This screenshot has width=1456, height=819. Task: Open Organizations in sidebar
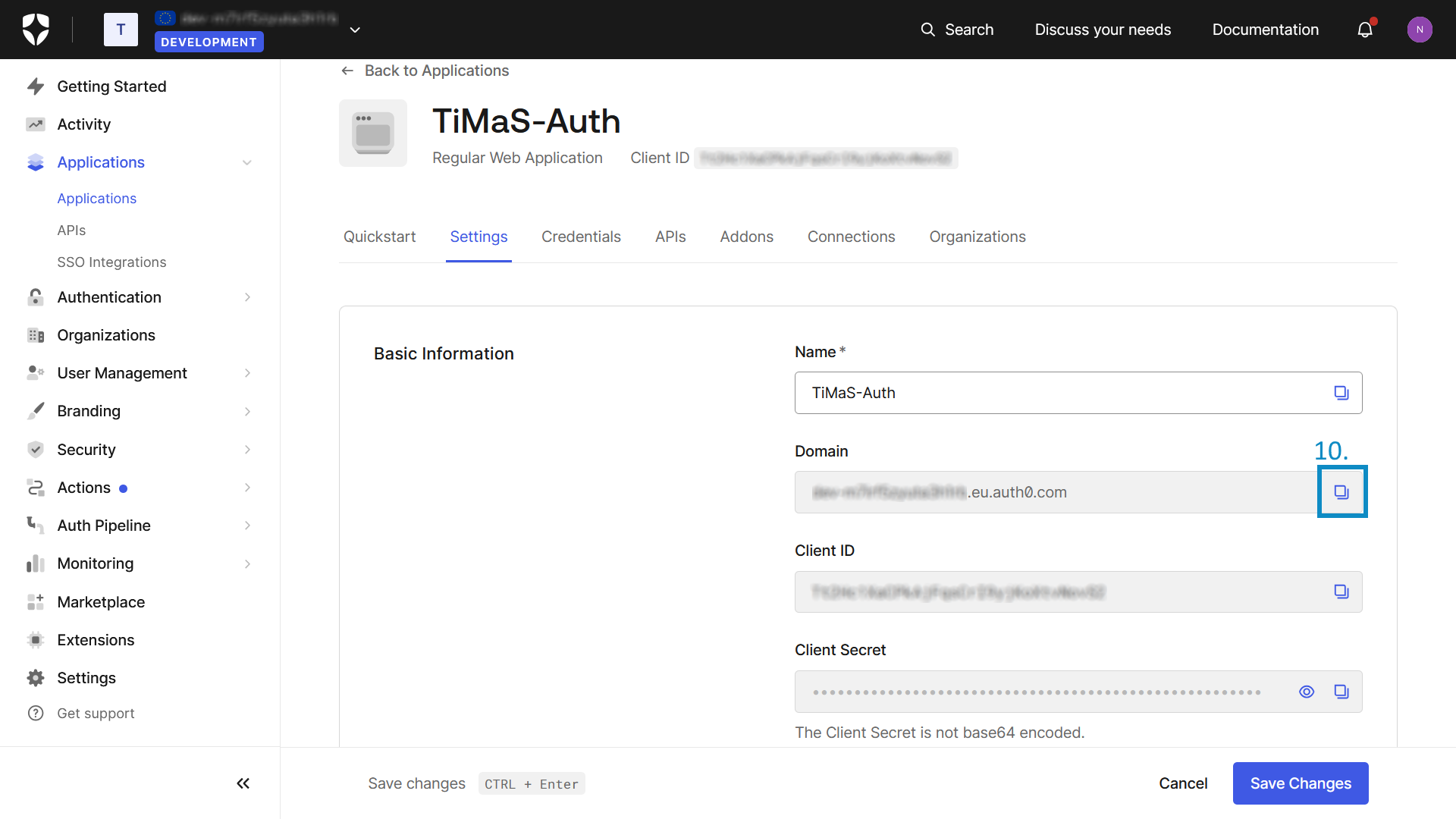[106, 335]
